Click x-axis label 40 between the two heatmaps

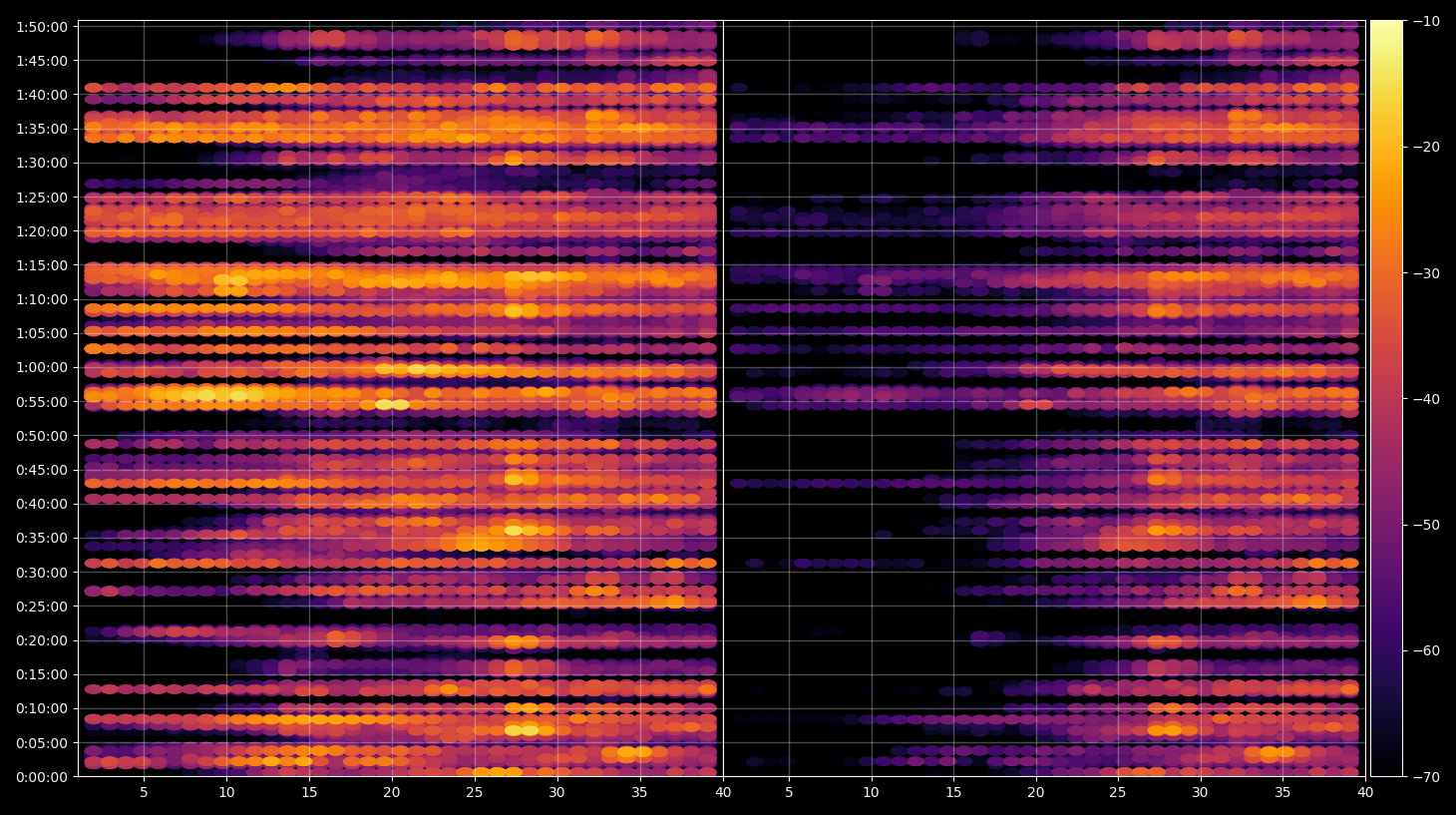[723, 793]
